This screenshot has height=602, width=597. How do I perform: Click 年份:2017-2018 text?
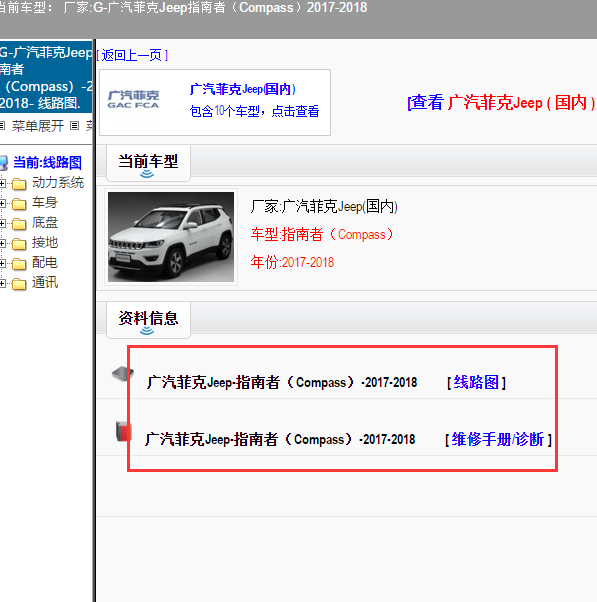(x=292, y=262)
